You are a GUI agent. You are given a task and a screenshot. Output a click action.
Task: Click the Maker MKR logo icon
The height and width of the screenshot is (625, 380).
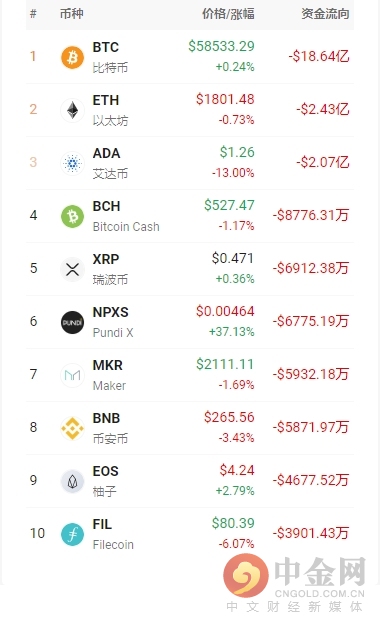coord(72,375)
